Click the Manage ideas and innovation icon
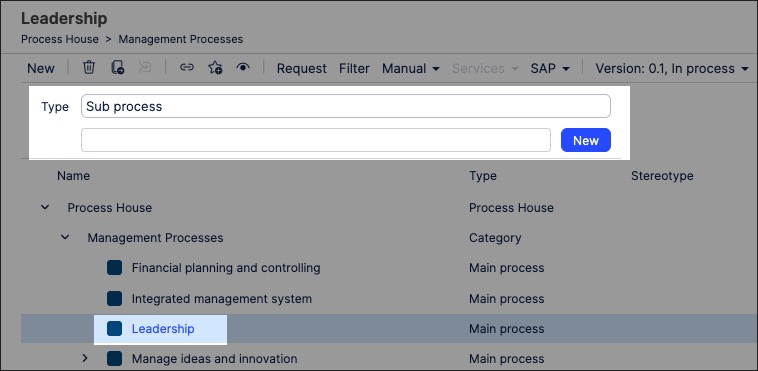The image size is (758, 371). (x=115, y=358)
